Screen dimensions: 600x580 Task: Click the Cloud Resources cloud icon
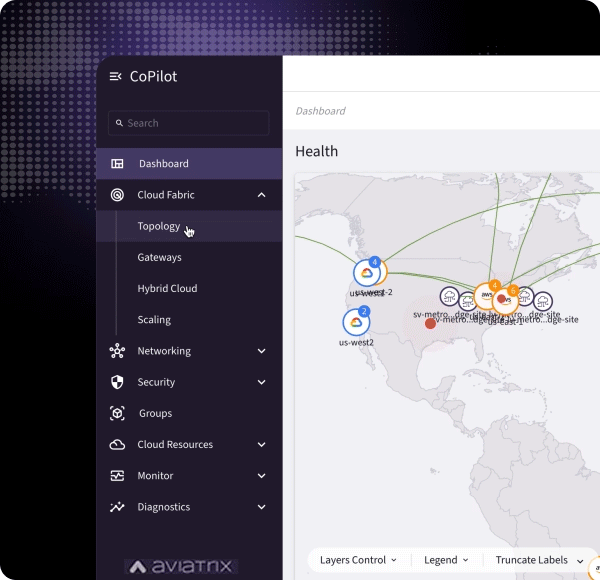pos(117,445)
